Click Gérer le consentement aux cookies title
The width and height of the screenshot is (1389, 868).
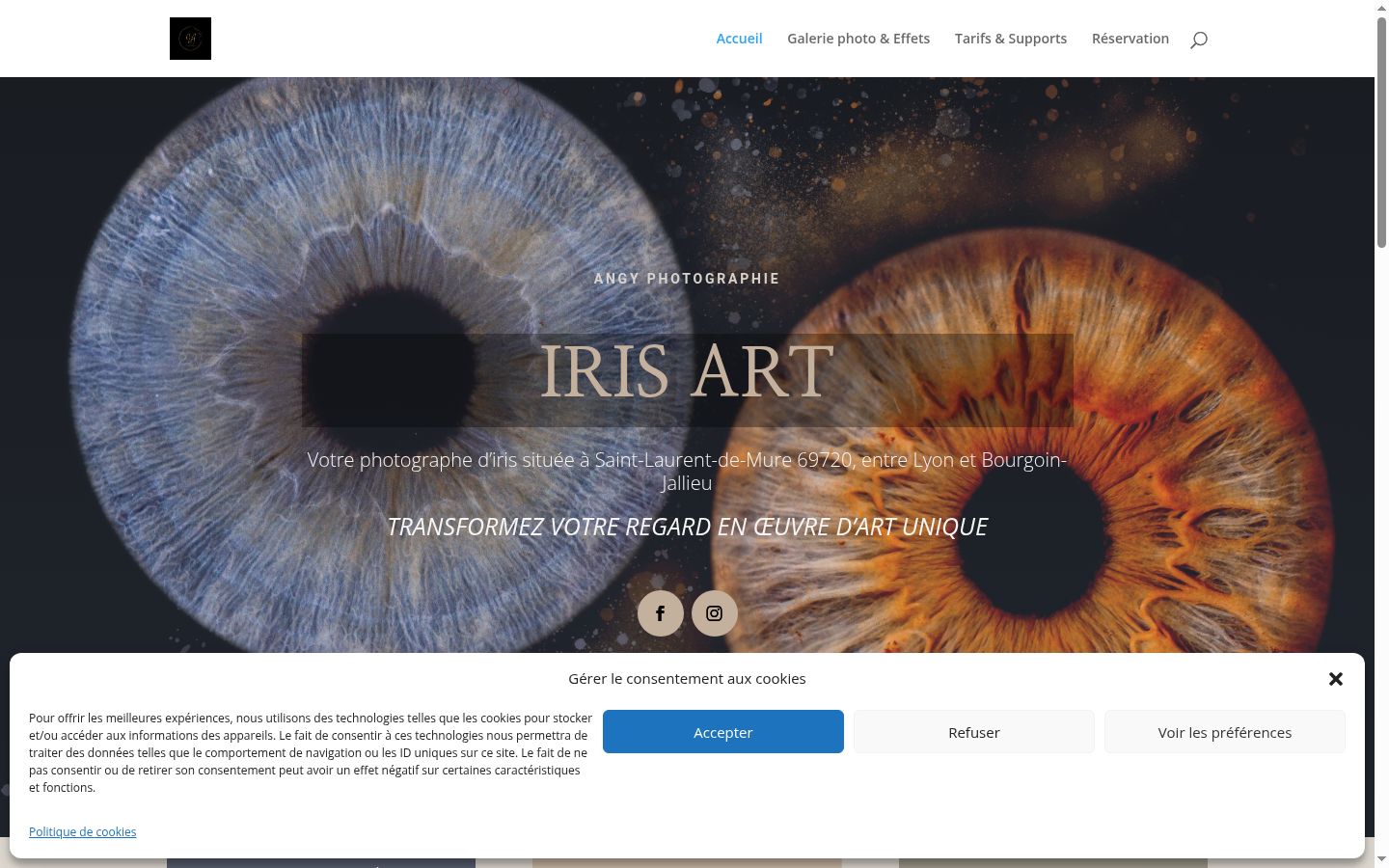687,679
